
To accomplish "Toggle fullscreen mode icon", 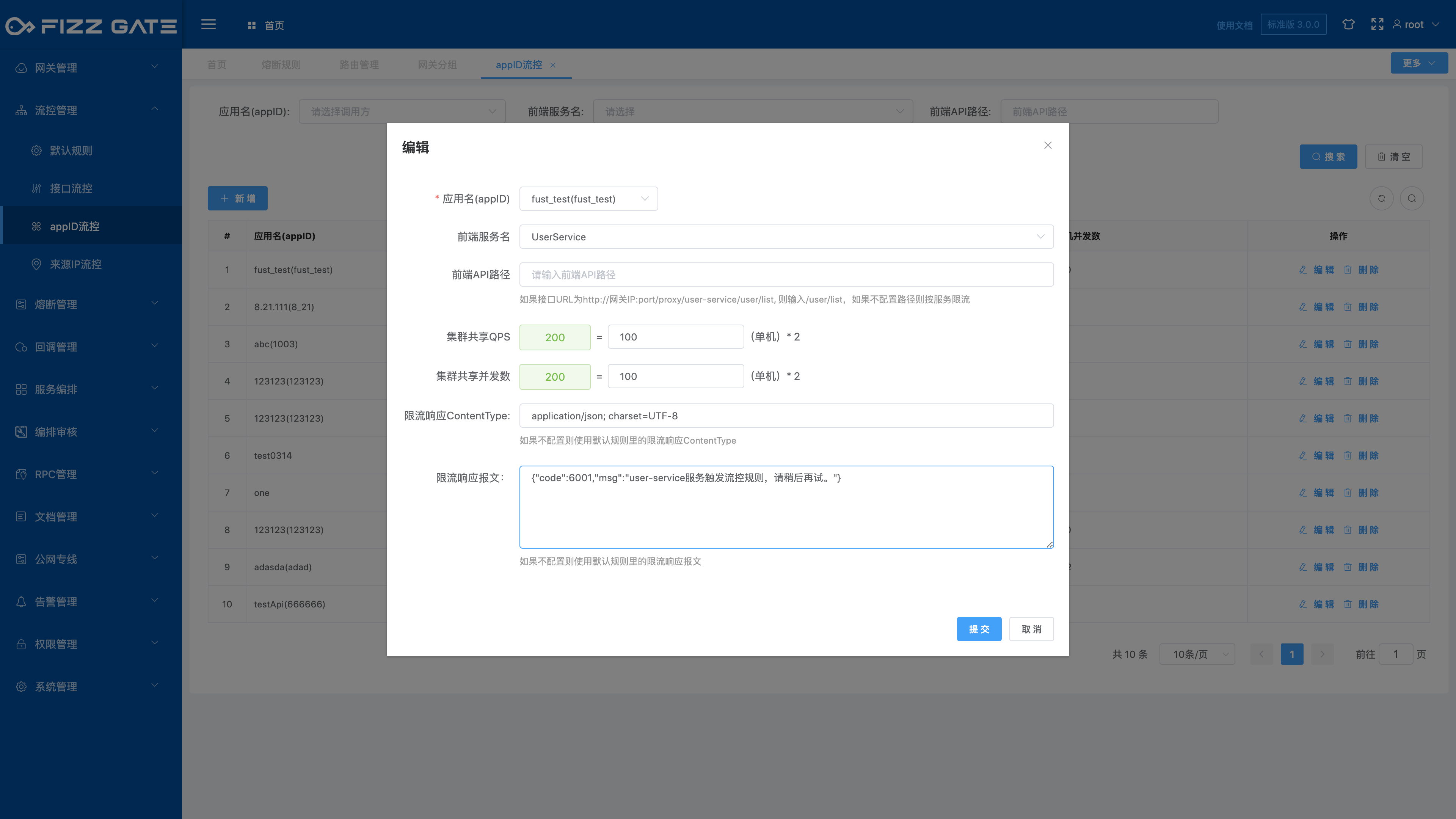I will [1378, 24].
